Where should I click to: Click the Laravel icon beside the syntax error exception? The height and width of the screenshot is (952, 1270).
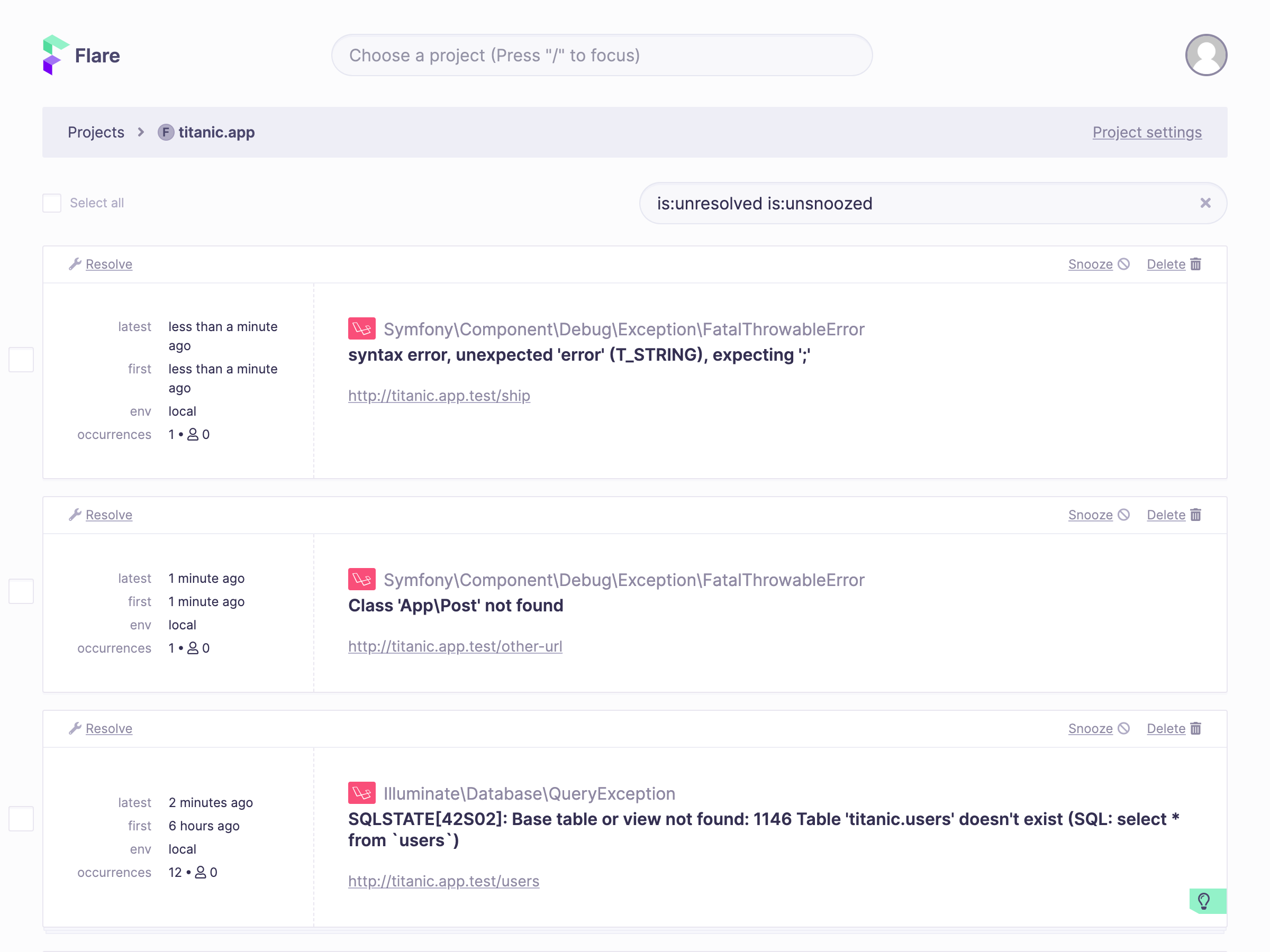(362, 329)
